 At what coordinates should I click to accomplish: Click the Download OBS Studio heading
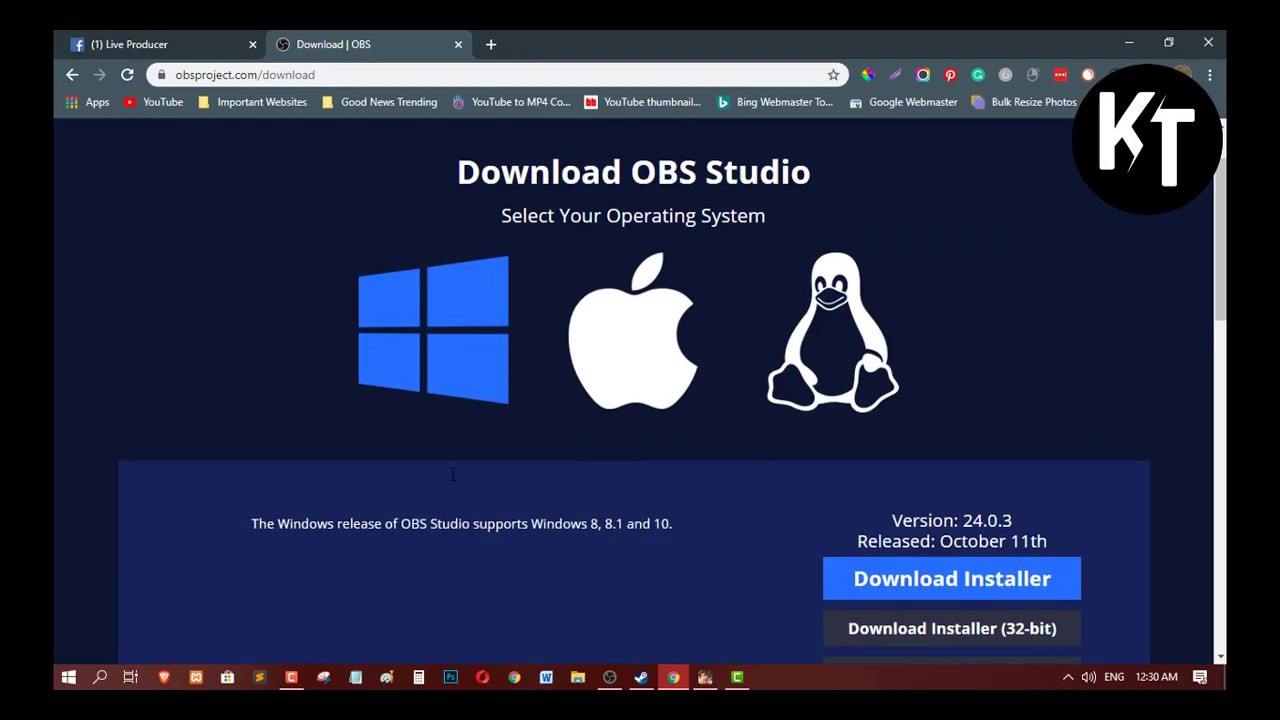[633, 172]
